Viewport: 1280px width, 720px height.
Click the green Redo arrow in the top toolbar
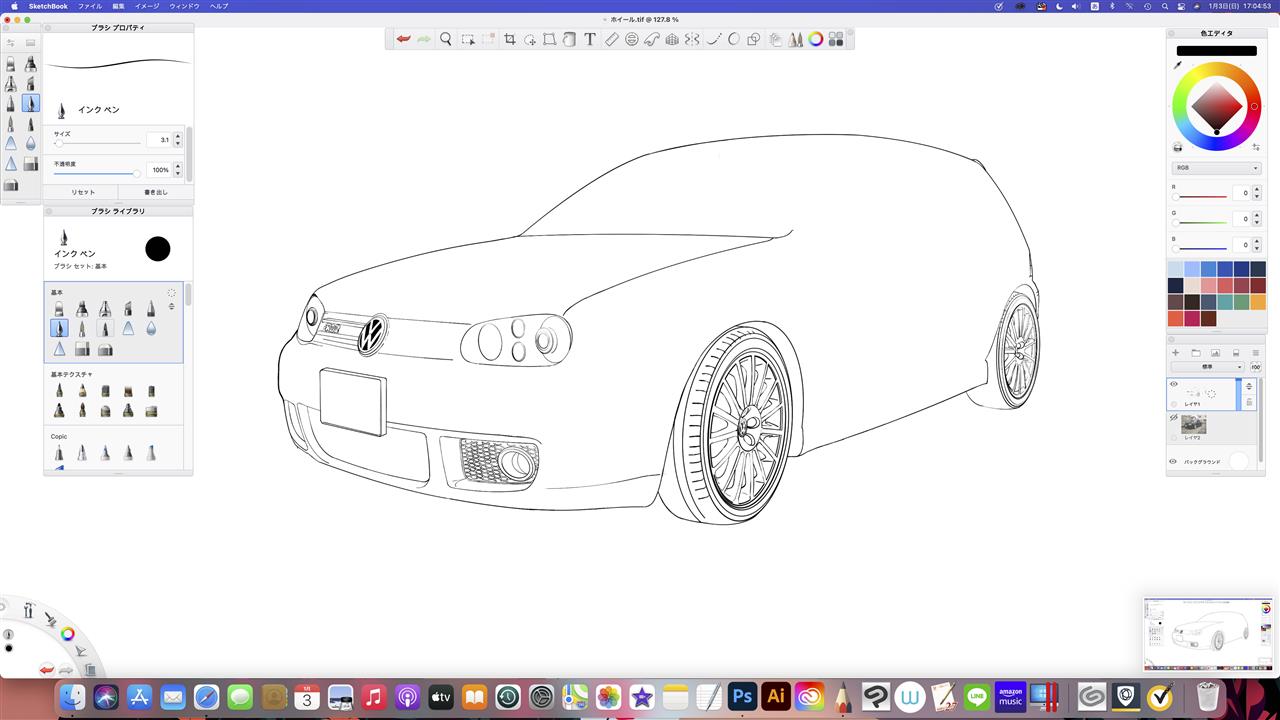(424, 39)
